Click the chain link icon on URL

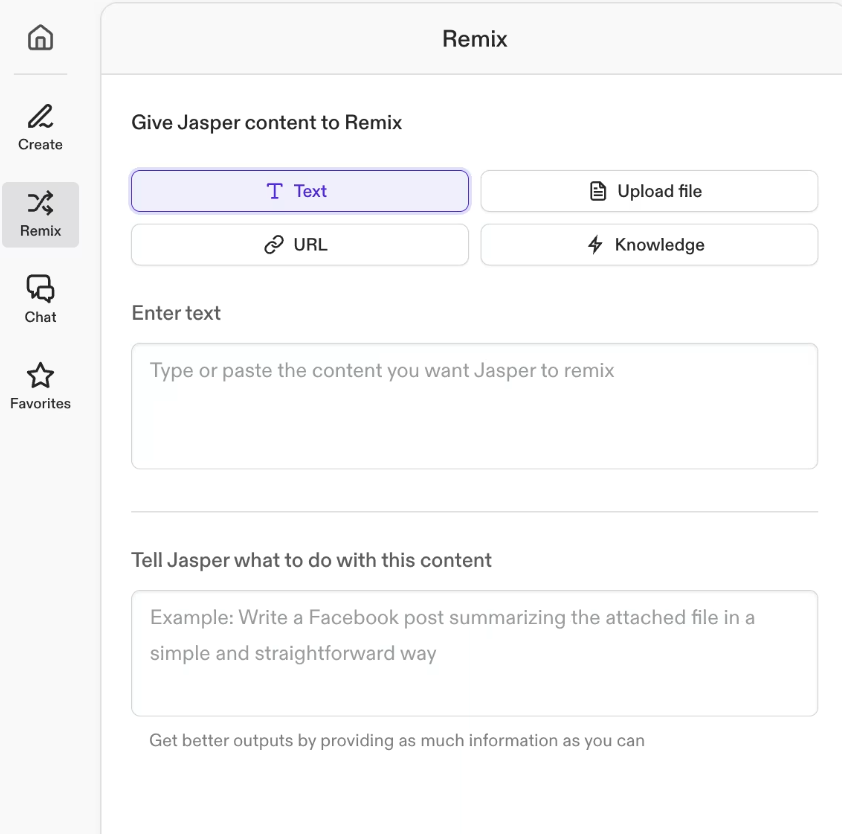pos(274,245)
